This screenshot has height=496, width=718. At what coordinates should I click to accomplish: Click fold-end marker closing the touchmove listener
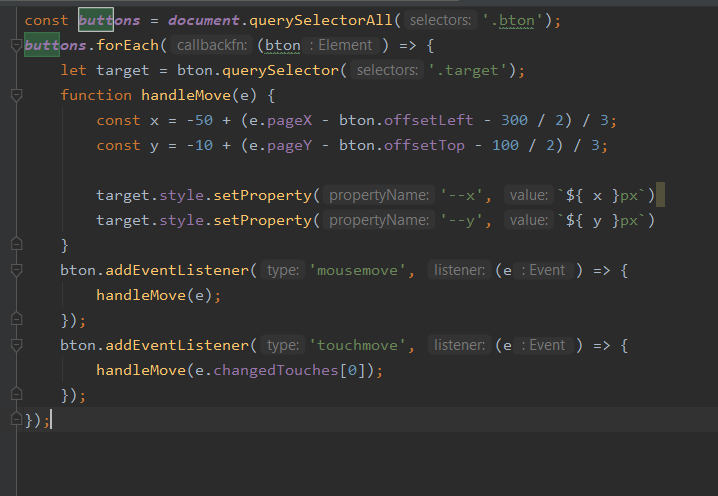16,395
